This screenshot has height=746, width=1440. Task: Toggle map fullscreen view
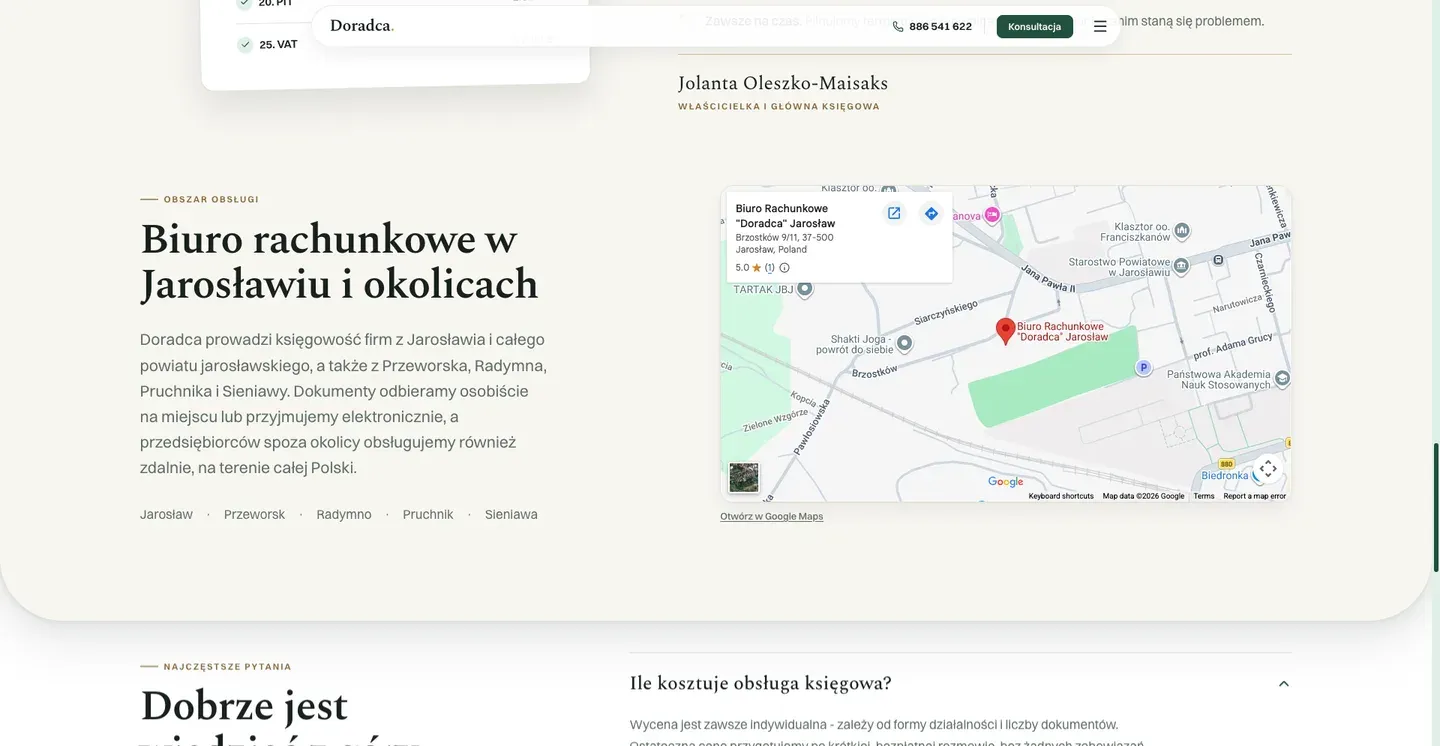click(x=1268, y=468)
